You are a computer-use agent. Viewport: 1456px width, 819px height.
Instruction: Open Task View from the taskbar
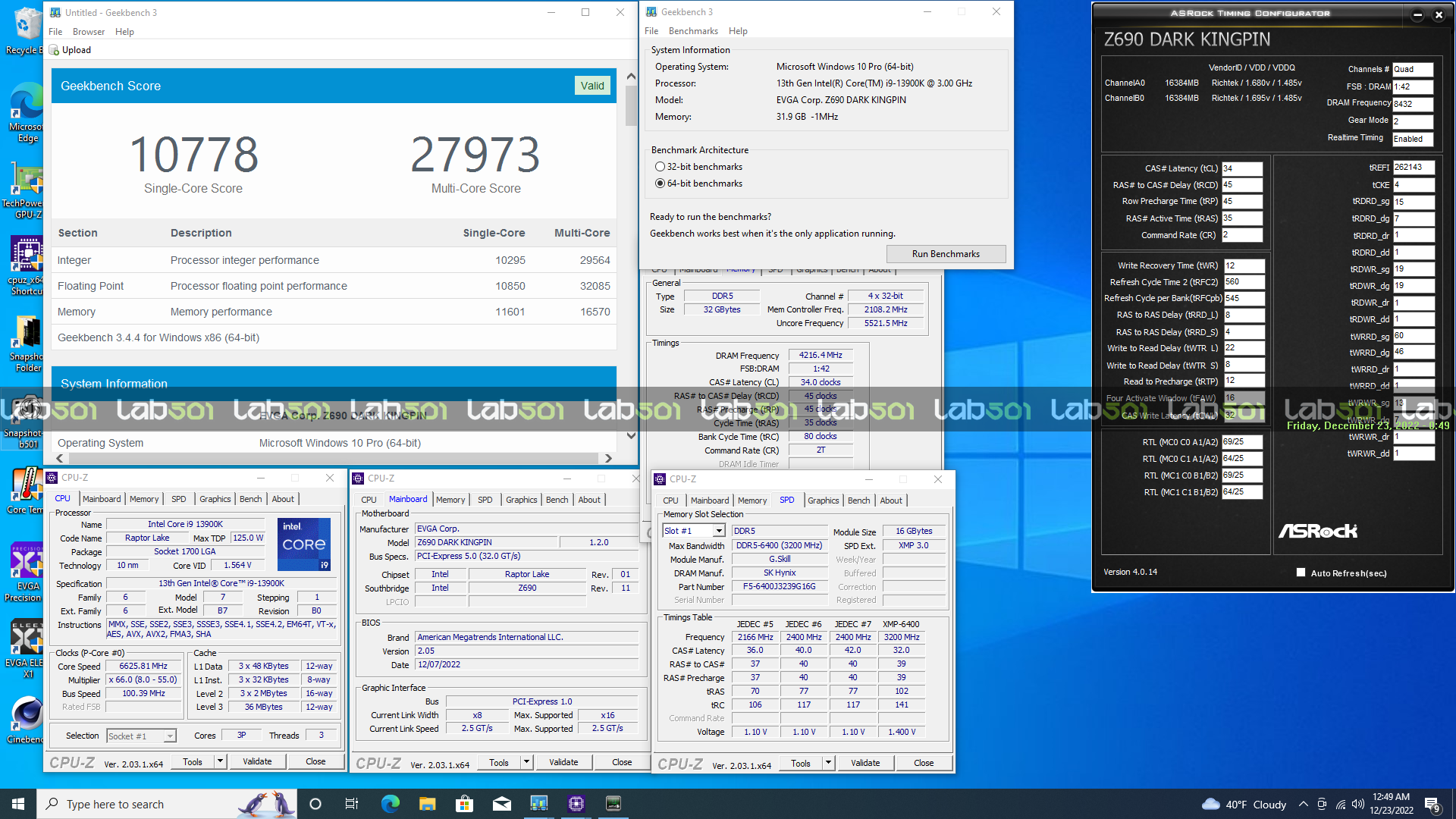[351, 804]
